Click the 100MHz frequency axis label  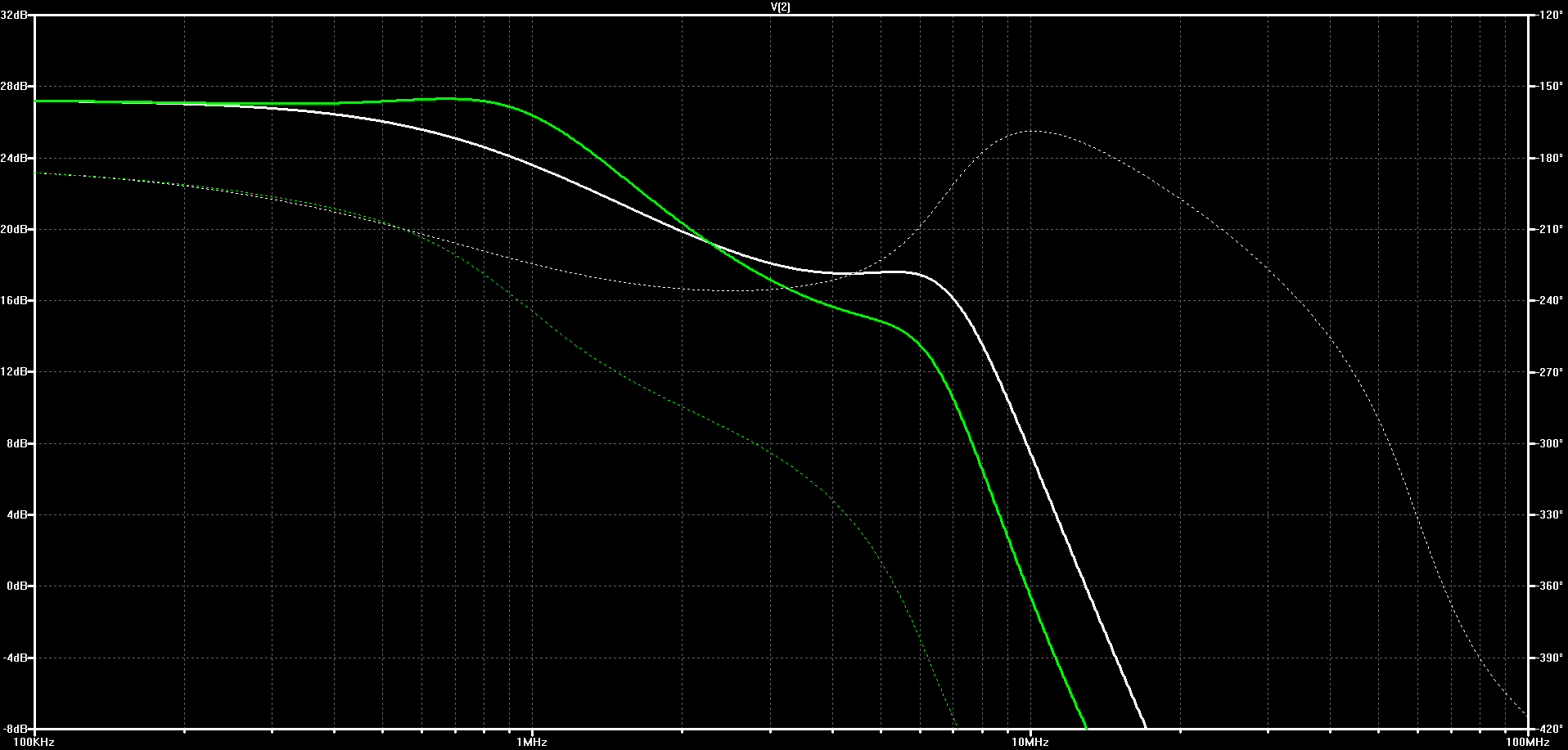(x=1527, y=742)
